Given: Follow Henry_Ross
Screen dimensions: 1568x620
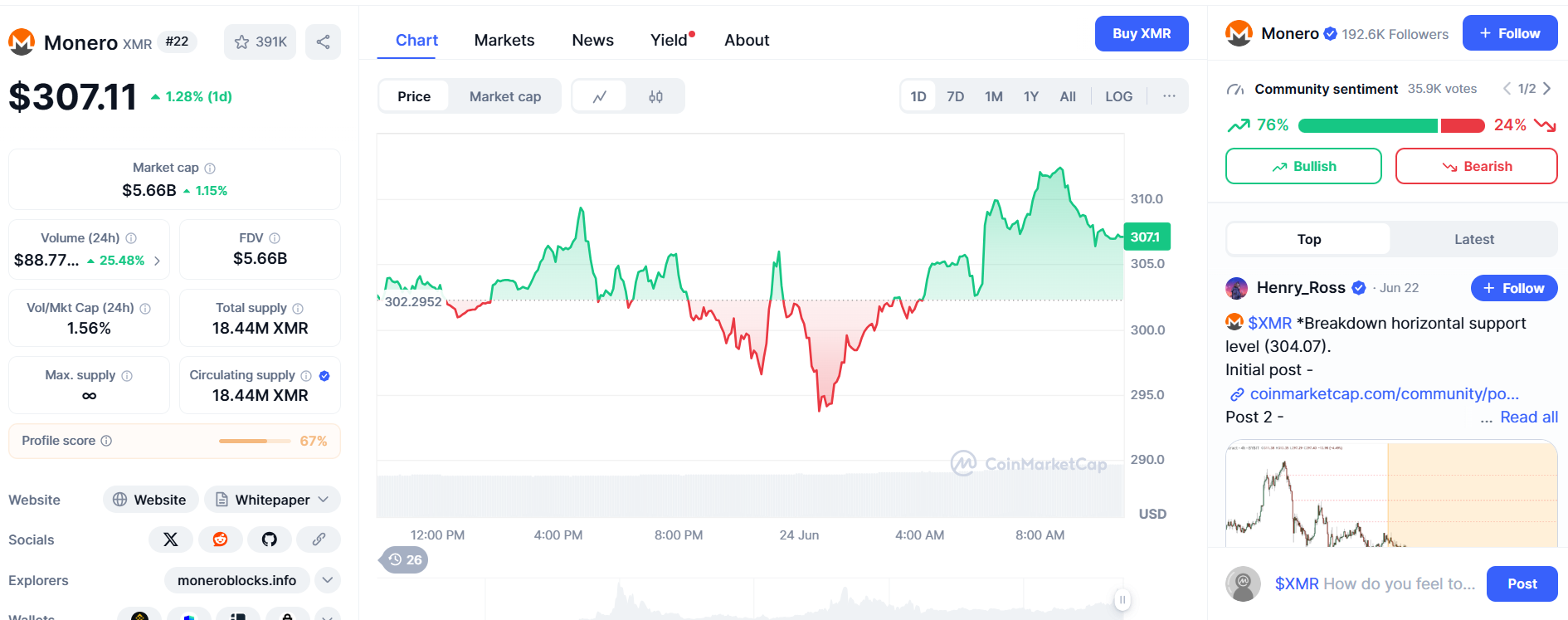Looking at the screenshot, I should [x=1514, y=288].
